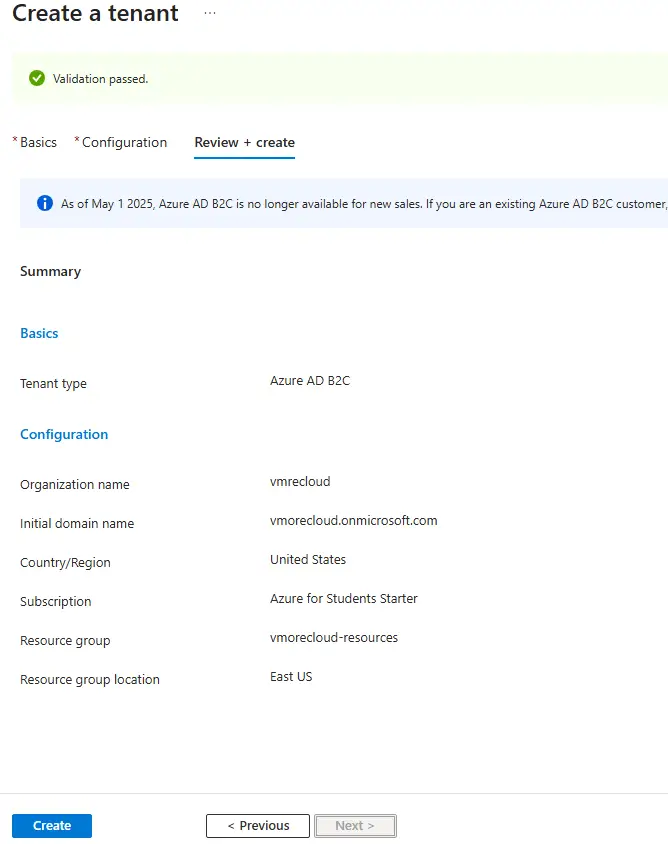This screenshot has width=668, height=844.
Task: Click the Organization name label
Action: point(75,484)
